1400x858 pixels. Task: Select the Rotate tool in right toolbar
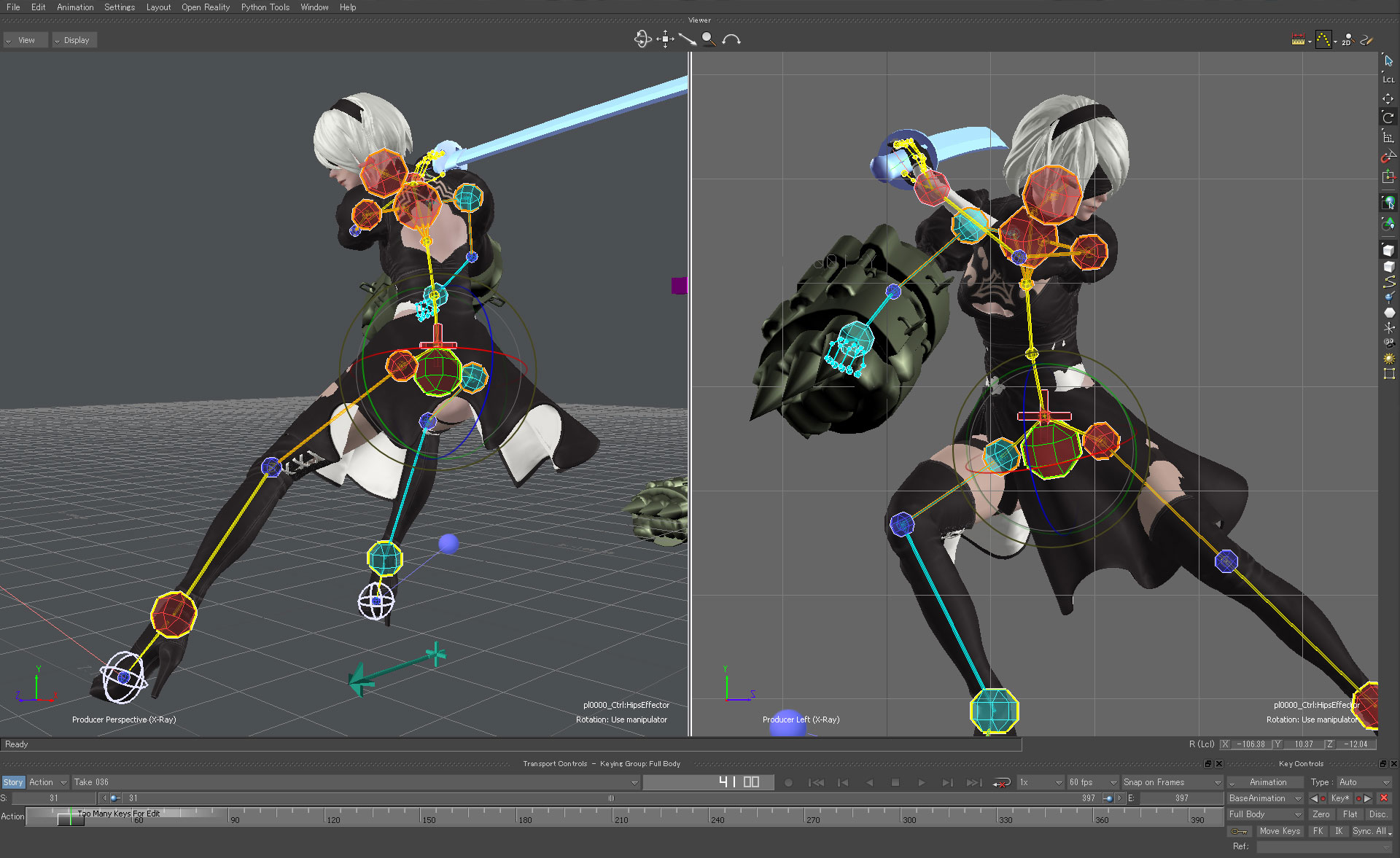pos(1388,117)
